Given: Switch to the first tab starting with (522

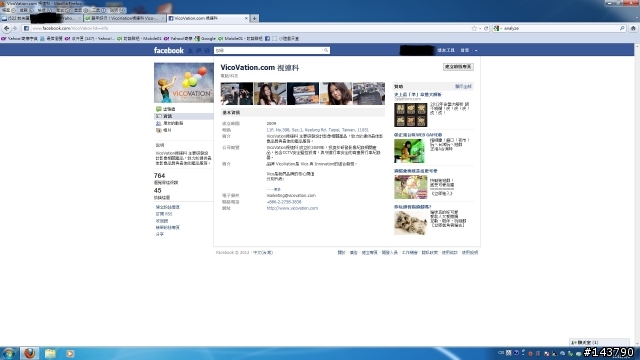Looking at the screenshot, I should coord(41,18).
